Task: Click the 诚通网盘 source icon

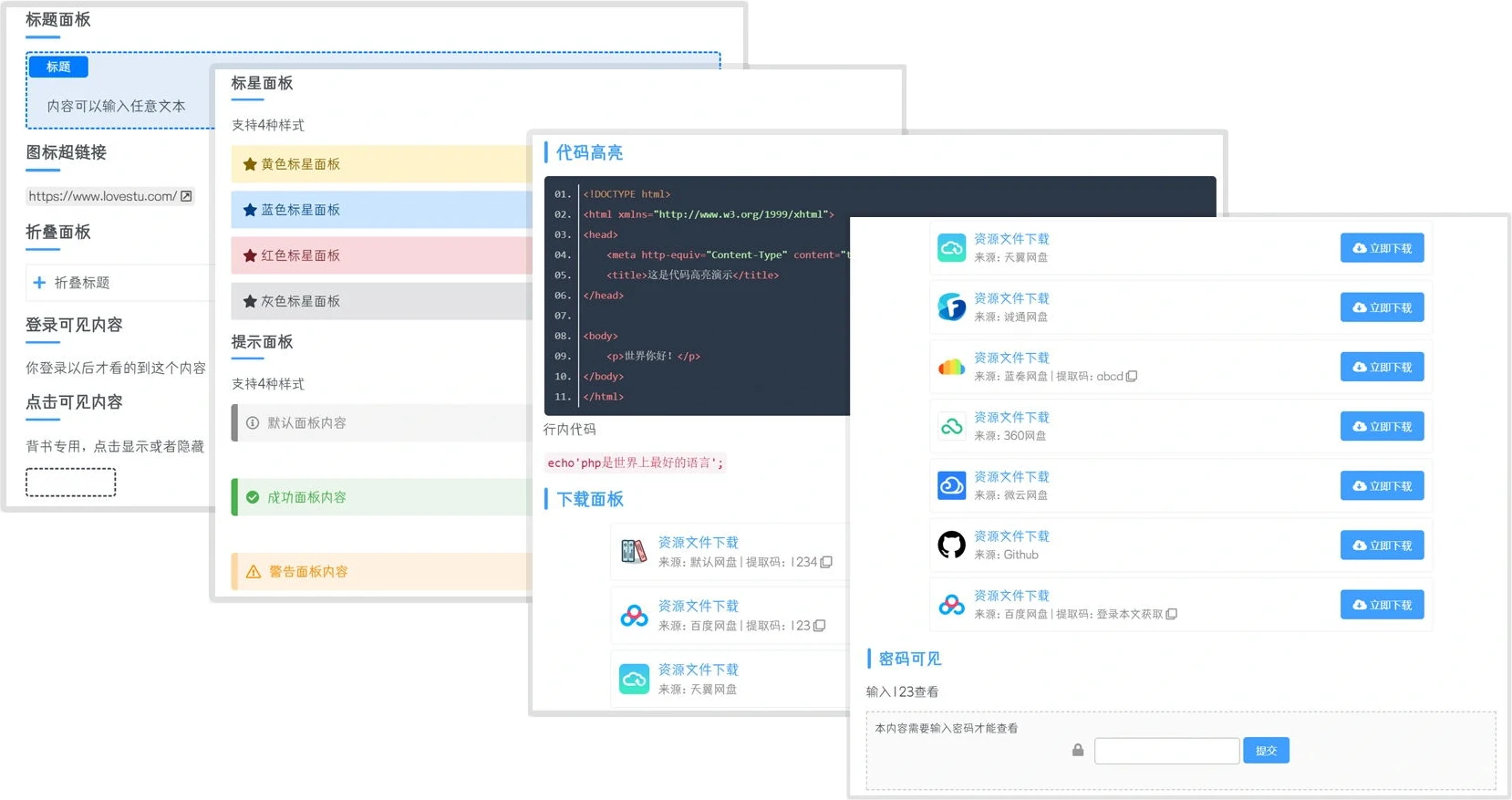Action: (x=951, y=307)
